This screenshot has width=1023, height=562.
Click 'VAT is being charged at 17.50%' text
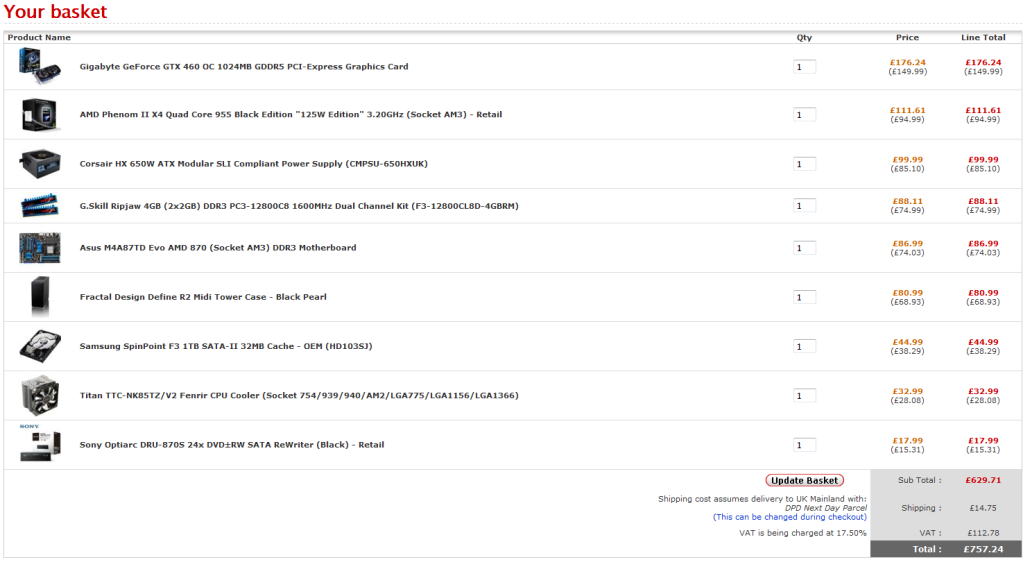pyautogui.click(x=803, y=533)
